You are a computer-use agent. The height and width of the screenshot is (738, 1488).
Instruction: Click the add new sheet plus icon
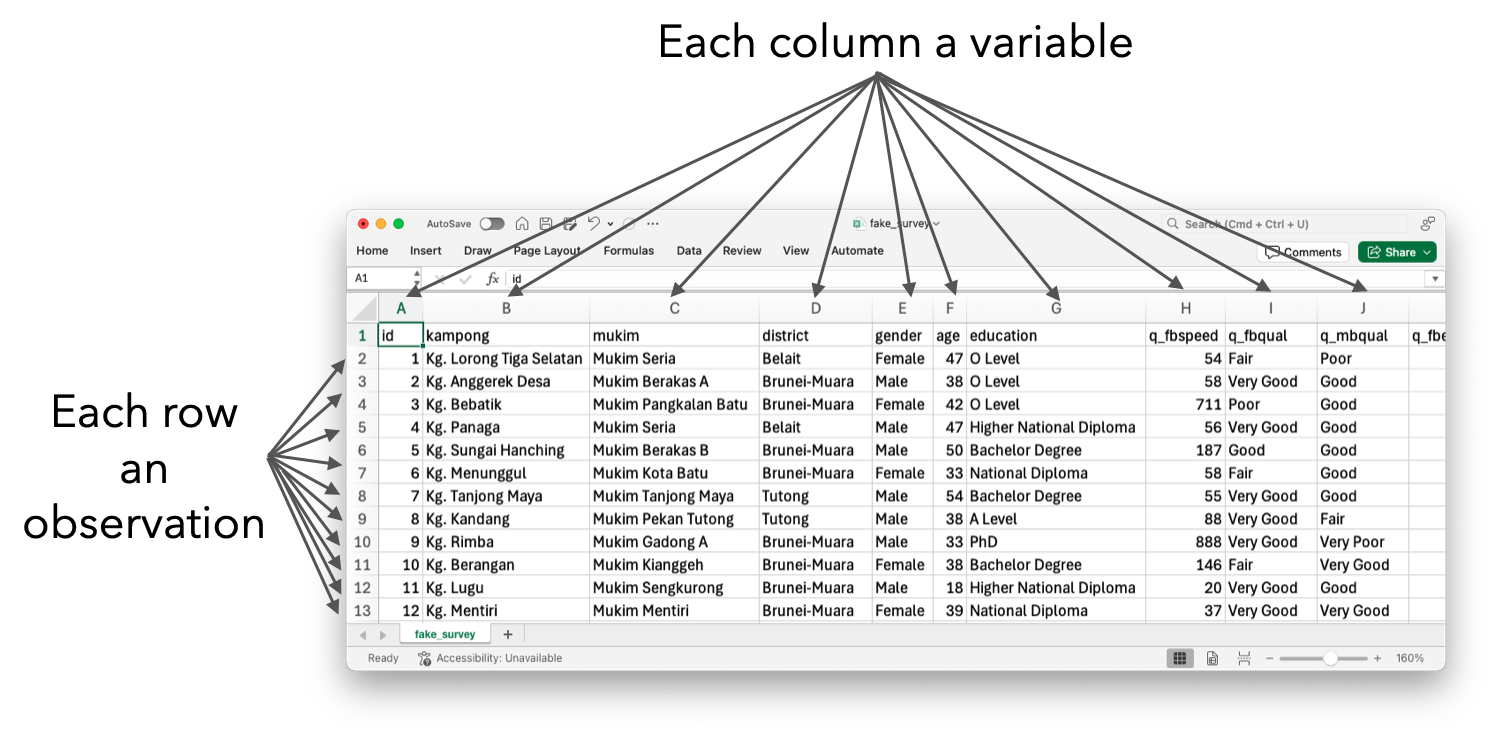point(508,634)
